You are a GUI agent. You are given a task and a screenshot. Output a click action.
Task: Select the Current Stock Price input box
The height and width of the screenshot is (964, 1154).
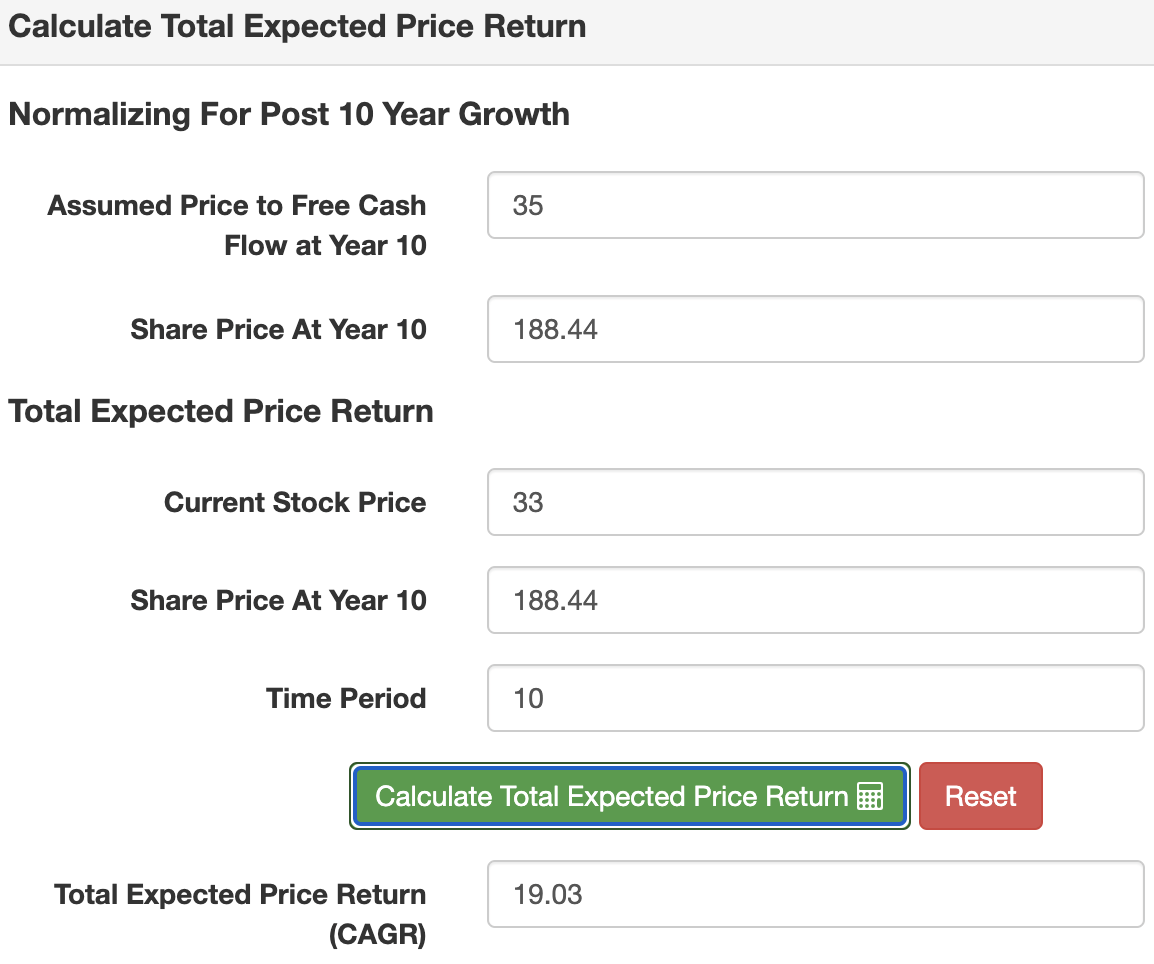815,502
